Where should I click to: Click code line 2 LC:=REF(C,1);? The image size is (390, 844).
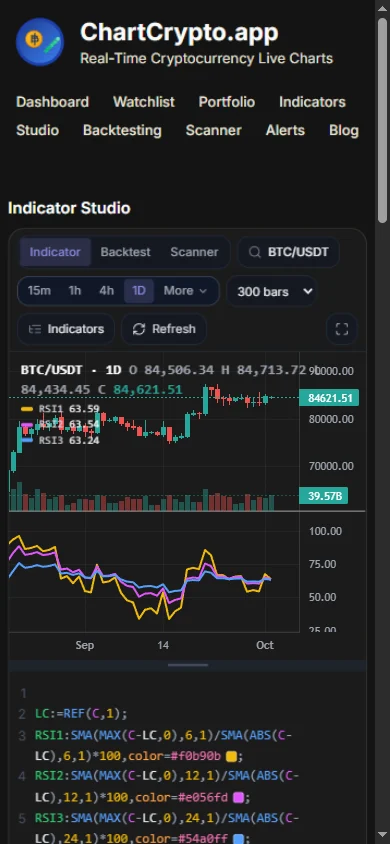[81, 714]
